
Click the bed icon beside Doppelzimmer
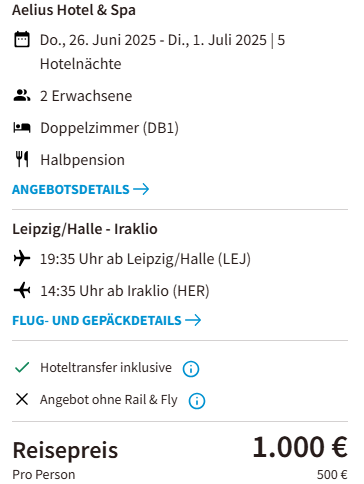pos(22,128)
